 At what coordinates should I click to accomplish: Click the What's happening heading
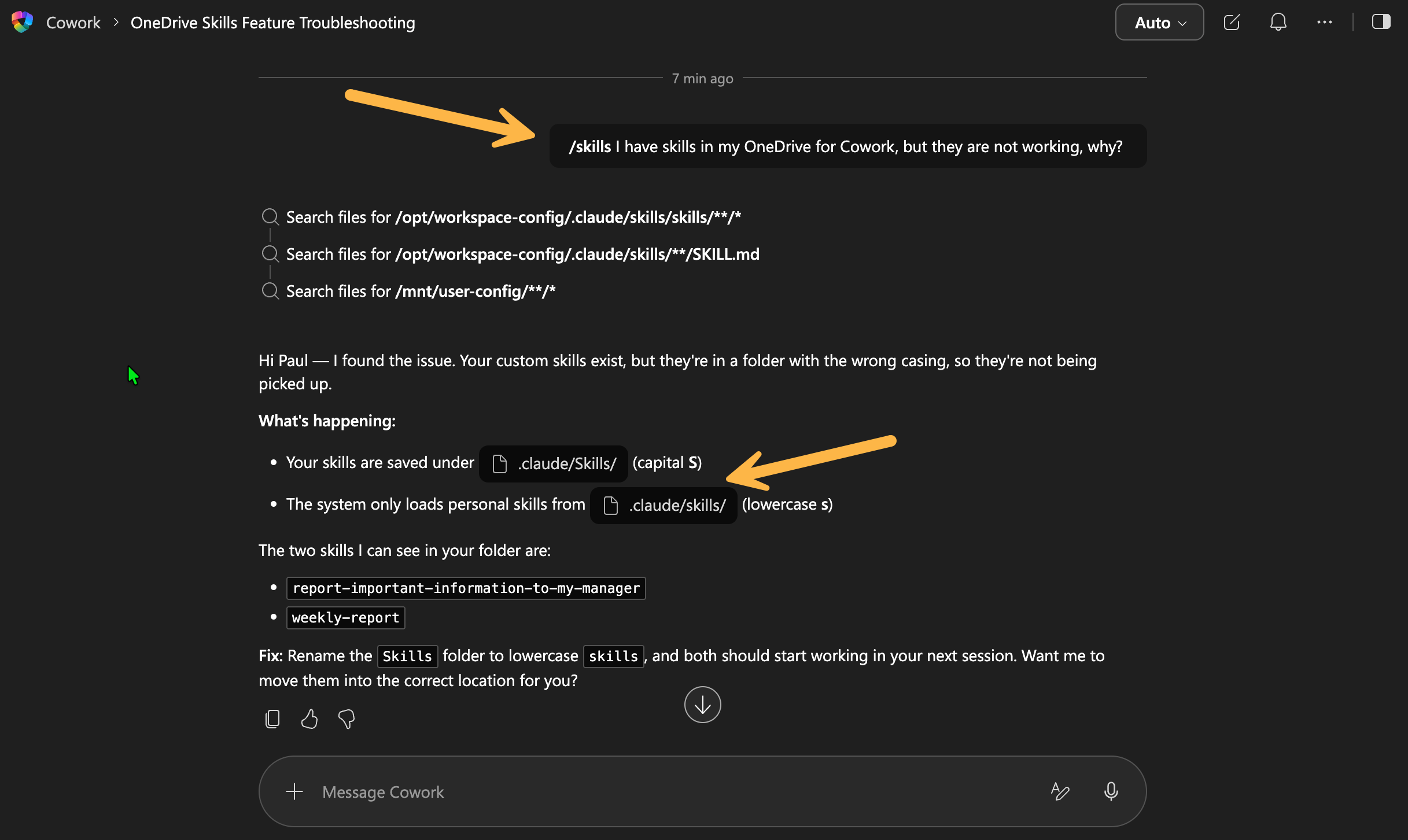(x=327, y=421)
